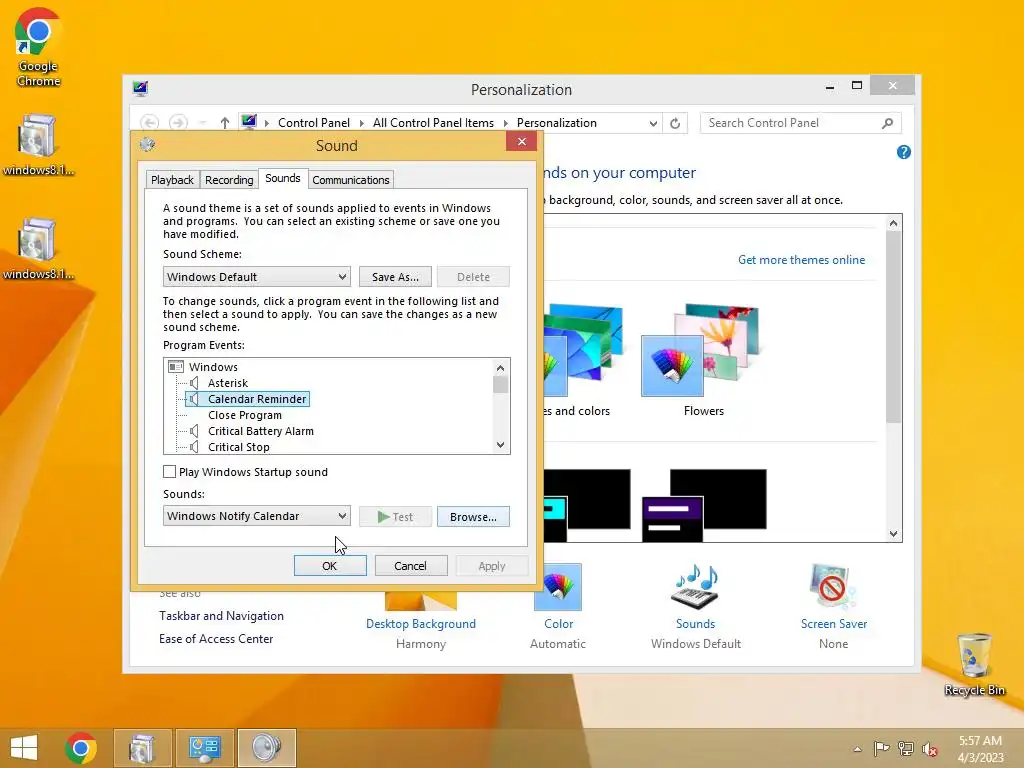Click Control Panel breadcrumb
Image resolution: width=1024 pixels, height=768 pixels.
[313, 123]
